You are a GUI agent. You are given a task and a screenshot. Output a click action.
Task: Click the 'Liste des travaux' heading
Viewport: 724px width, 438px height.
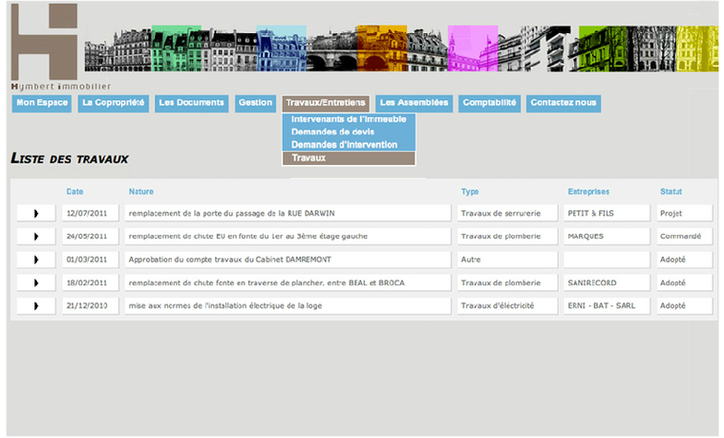coord(70,159)
